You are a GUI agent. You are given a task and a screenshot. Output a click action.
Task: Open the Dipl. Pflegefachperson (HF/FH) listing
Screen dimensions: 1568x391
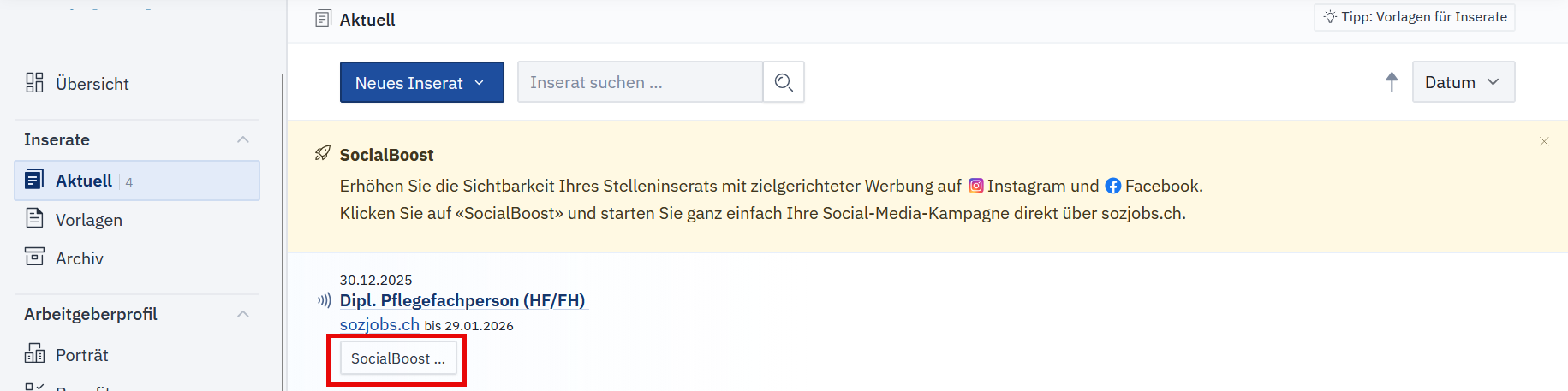462,300
